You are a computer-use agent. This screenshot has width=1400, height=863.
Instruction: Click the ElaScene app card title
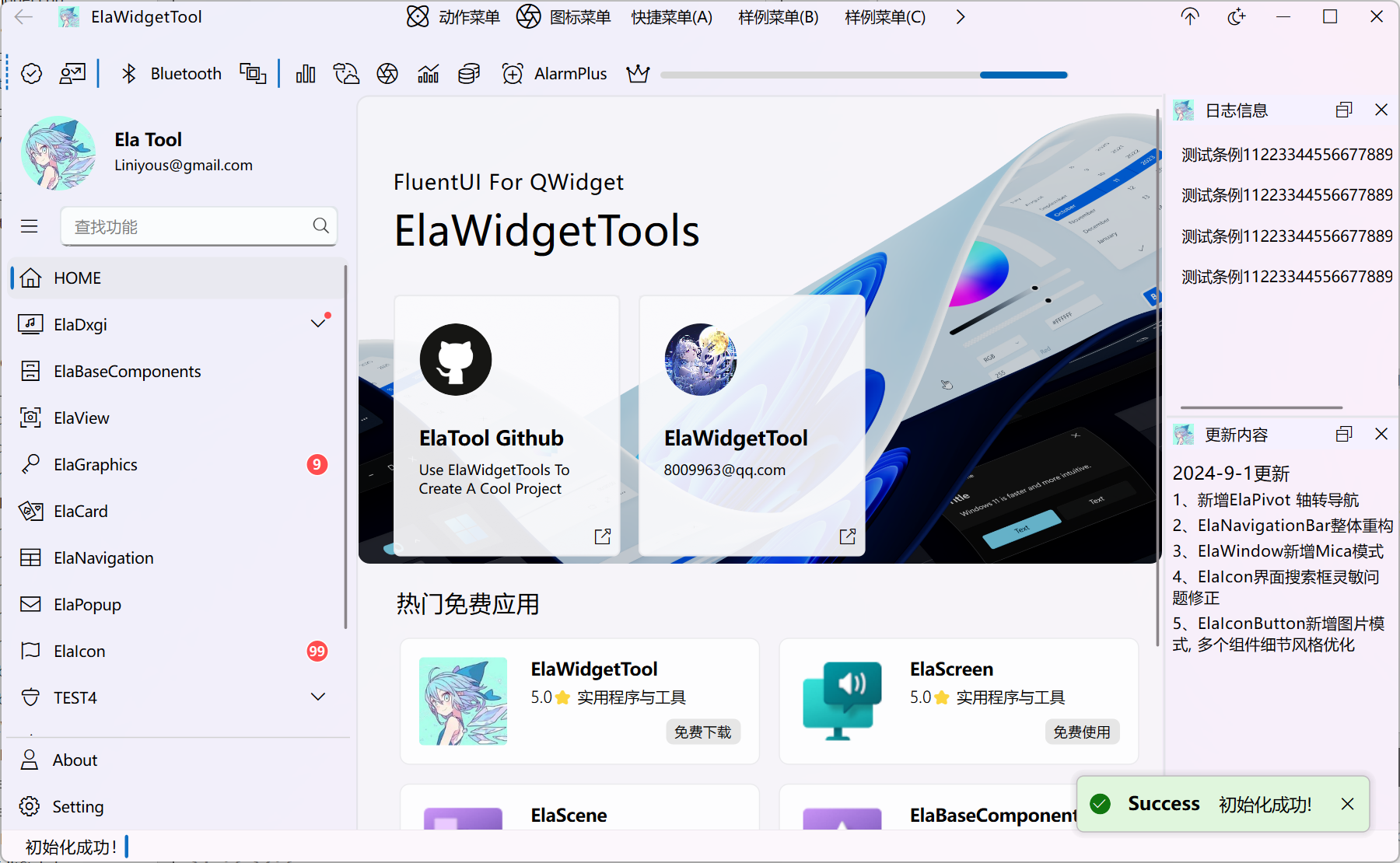[x=569, y=815]
